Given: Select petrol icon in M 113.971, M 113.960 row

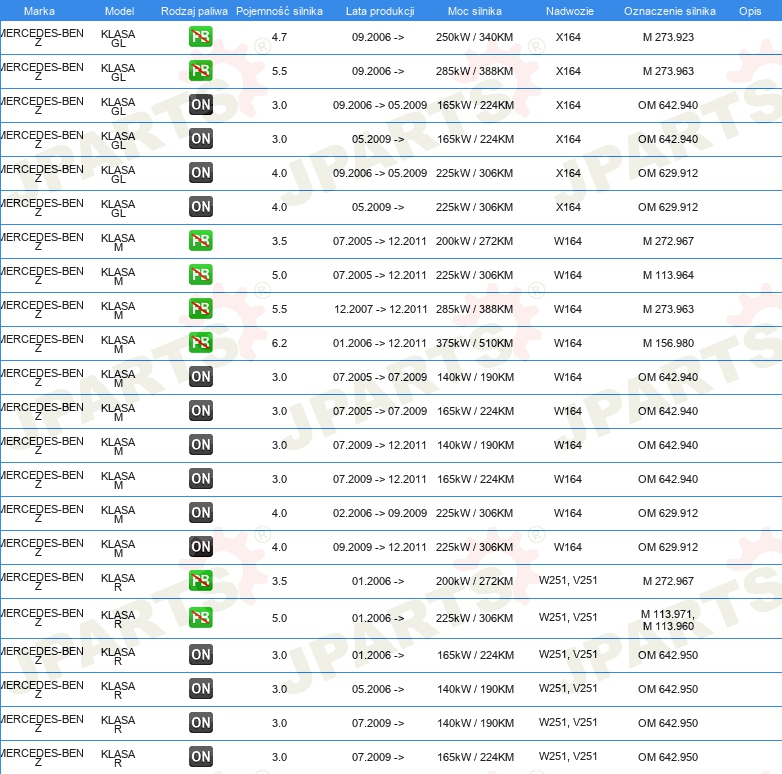Looking at the screenshot, I should click(200, 617).
